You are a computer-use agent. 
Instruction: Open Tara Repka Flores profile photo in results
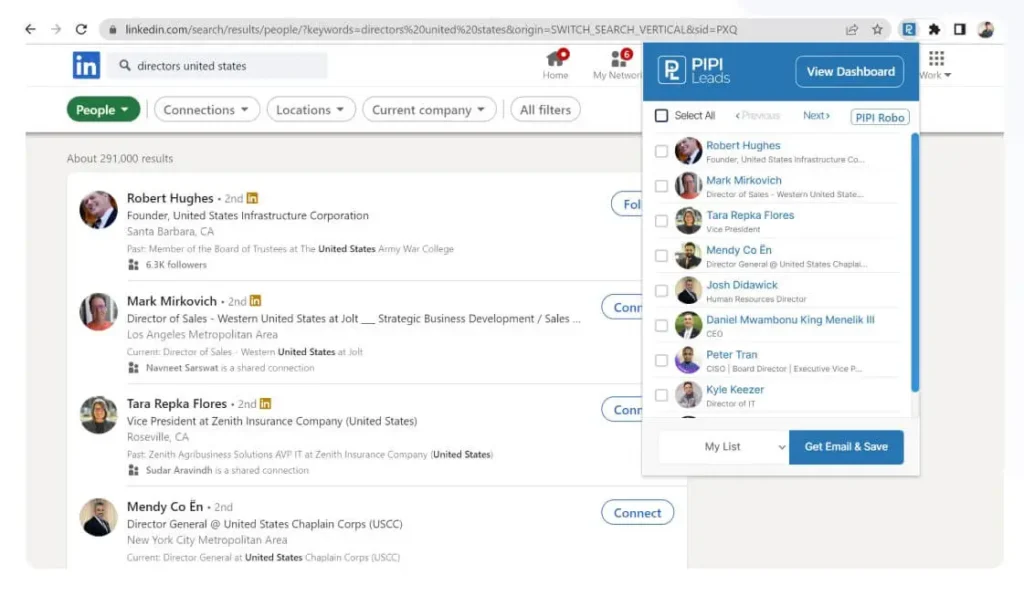click(x=99, y=415)
